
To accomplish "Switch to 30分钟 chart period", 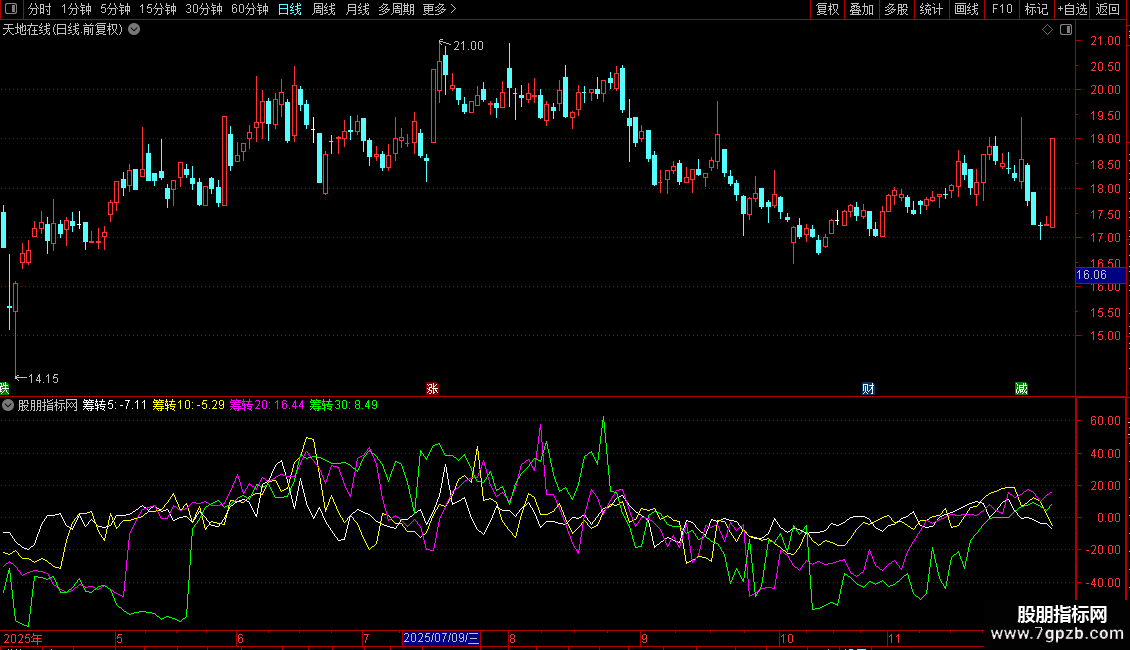I will coord(204,9).
